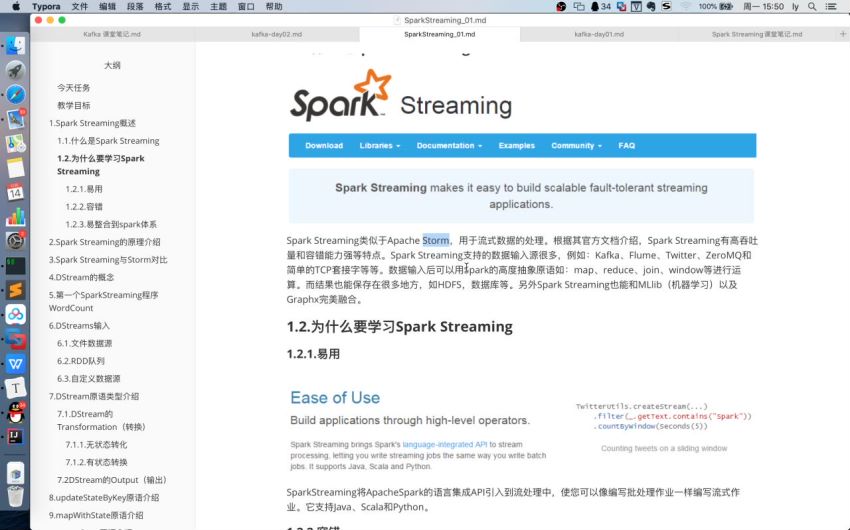Go to 3.Spark Streaming与Storm对比 outline entry
Screen dimensions: 850x530
pyautogui.click(x=108, y=260)
